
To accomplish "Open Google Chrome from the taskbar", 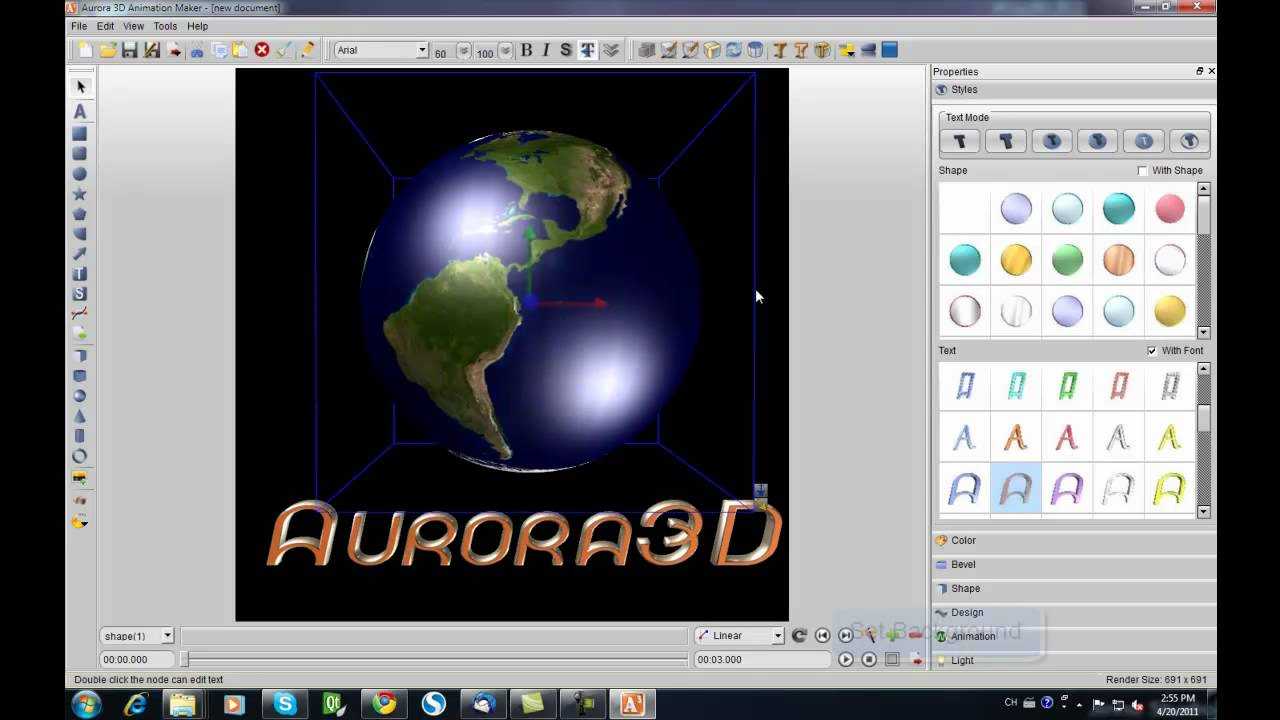I will coord(384,704).
